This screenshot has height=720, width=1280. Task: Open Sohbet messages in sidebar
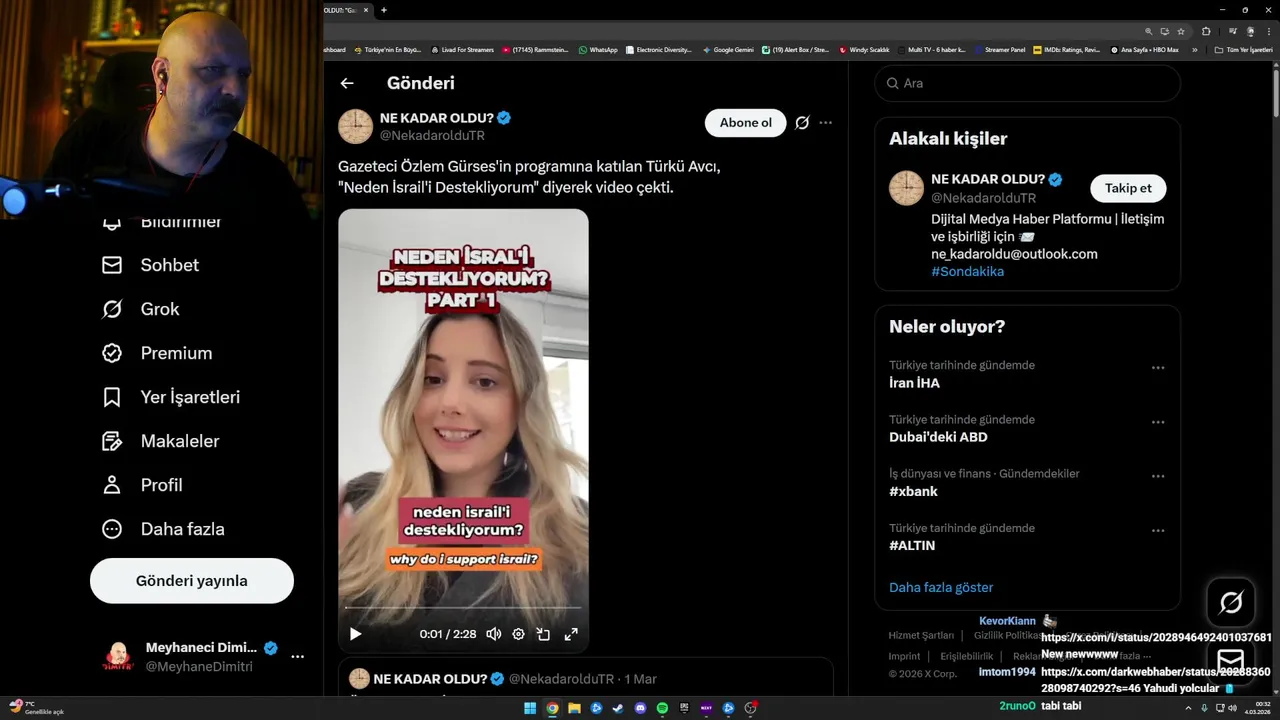150,265
